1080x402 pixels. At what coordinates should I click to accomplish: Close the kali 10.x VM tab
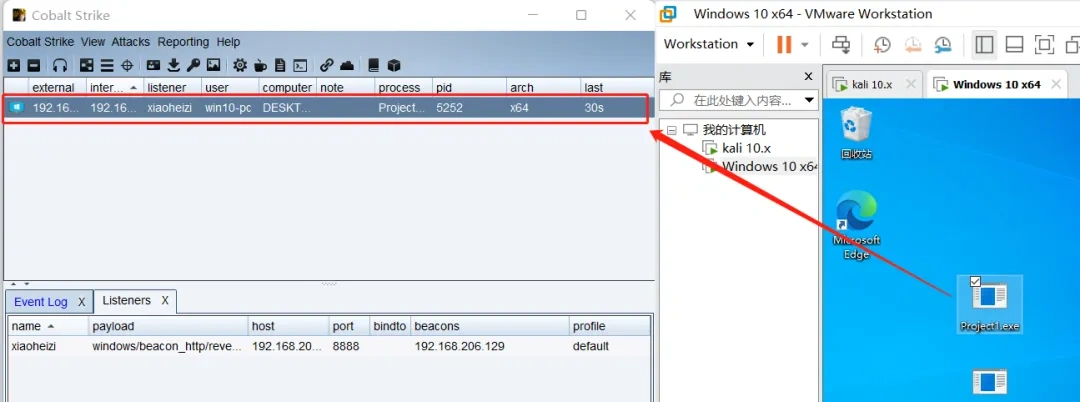[911, 85]
